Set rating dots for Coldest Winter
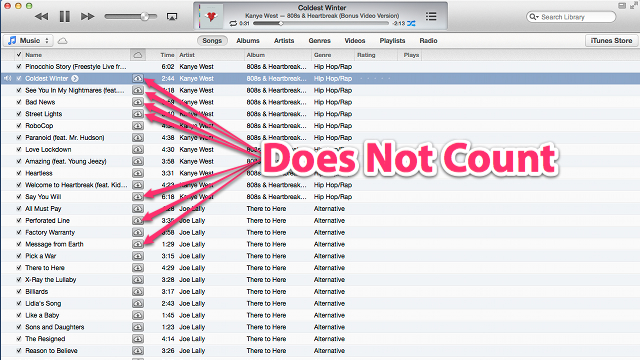Viewport: 640px width, 360px height. 376,78
